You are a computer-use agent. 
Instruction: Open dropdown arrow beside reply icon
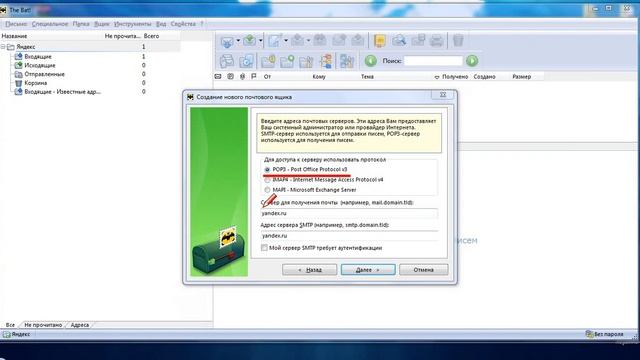click(308, 41)
